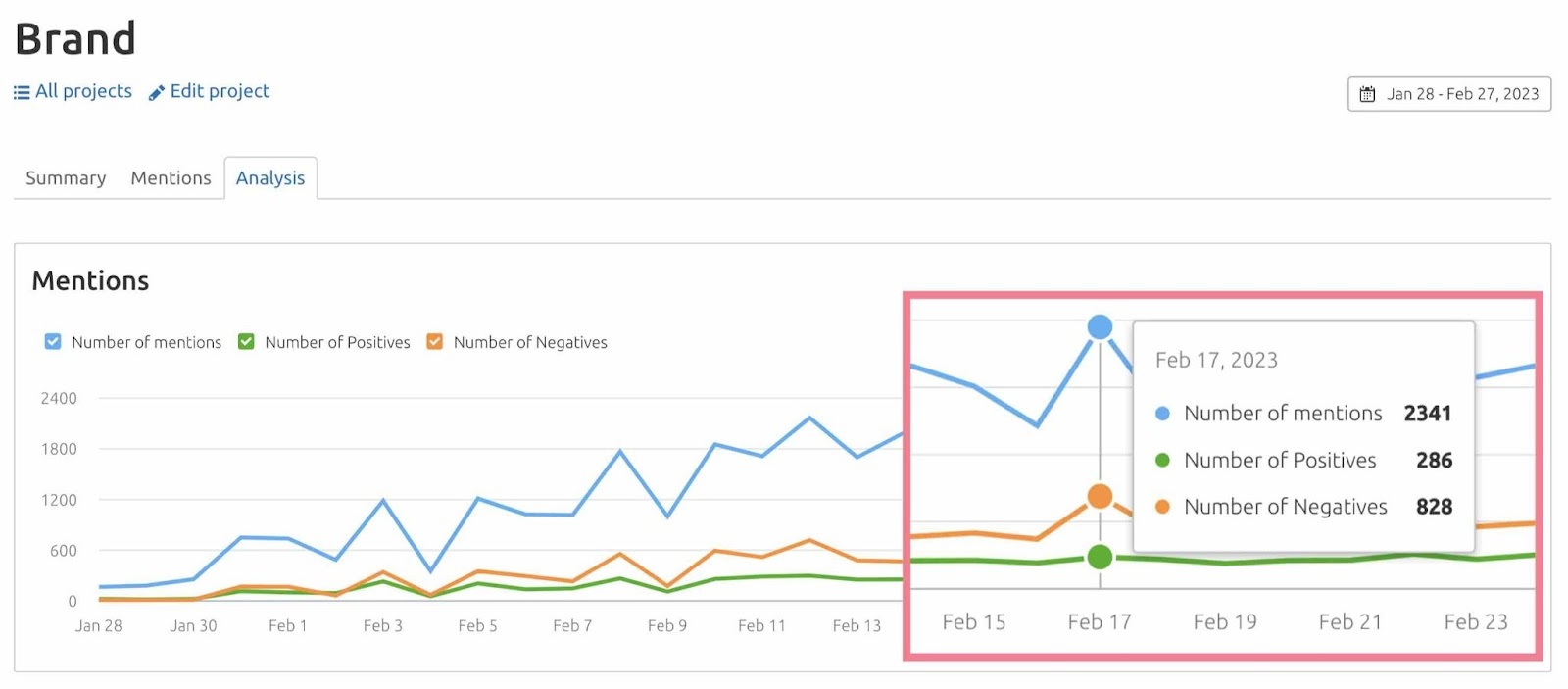Uncheck the Number of mentions checkbox
Screen dimensions: 1568x689
pyautogui.click(x=52, y=341)
